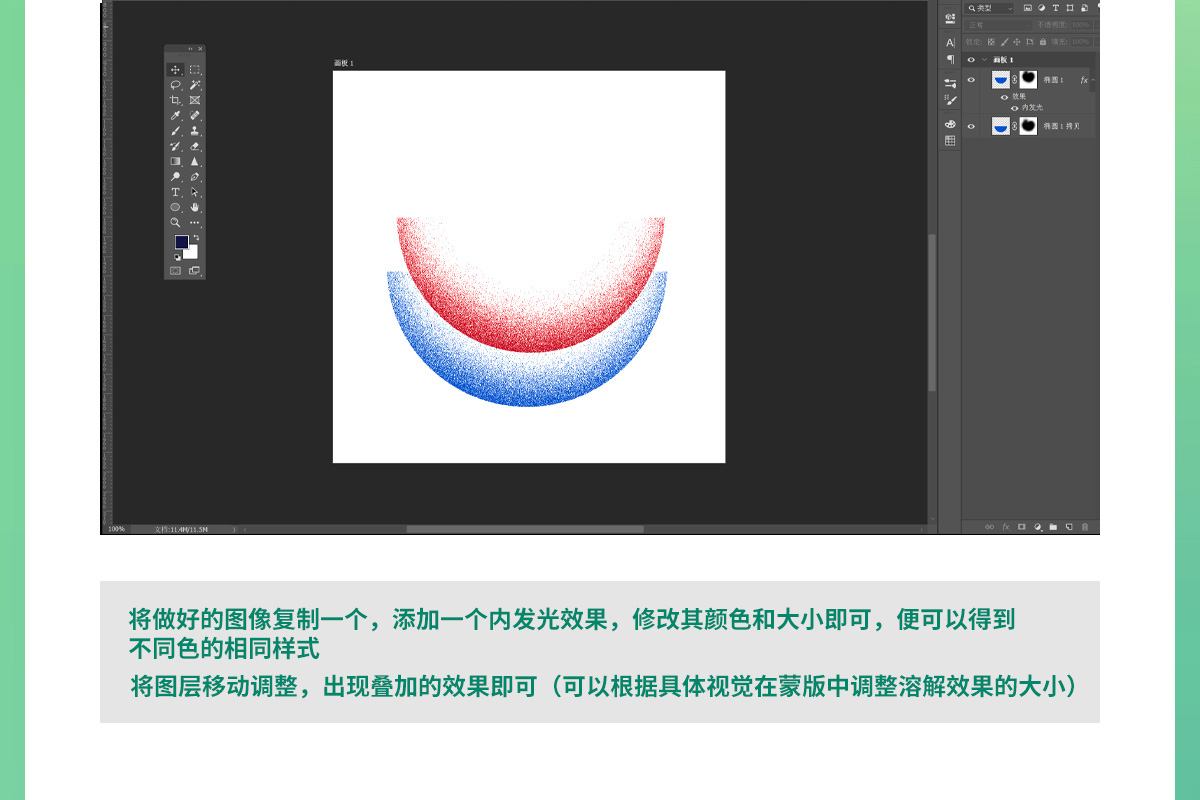
Task: Hide the 画板 1 artboard group
Action: 971,60
